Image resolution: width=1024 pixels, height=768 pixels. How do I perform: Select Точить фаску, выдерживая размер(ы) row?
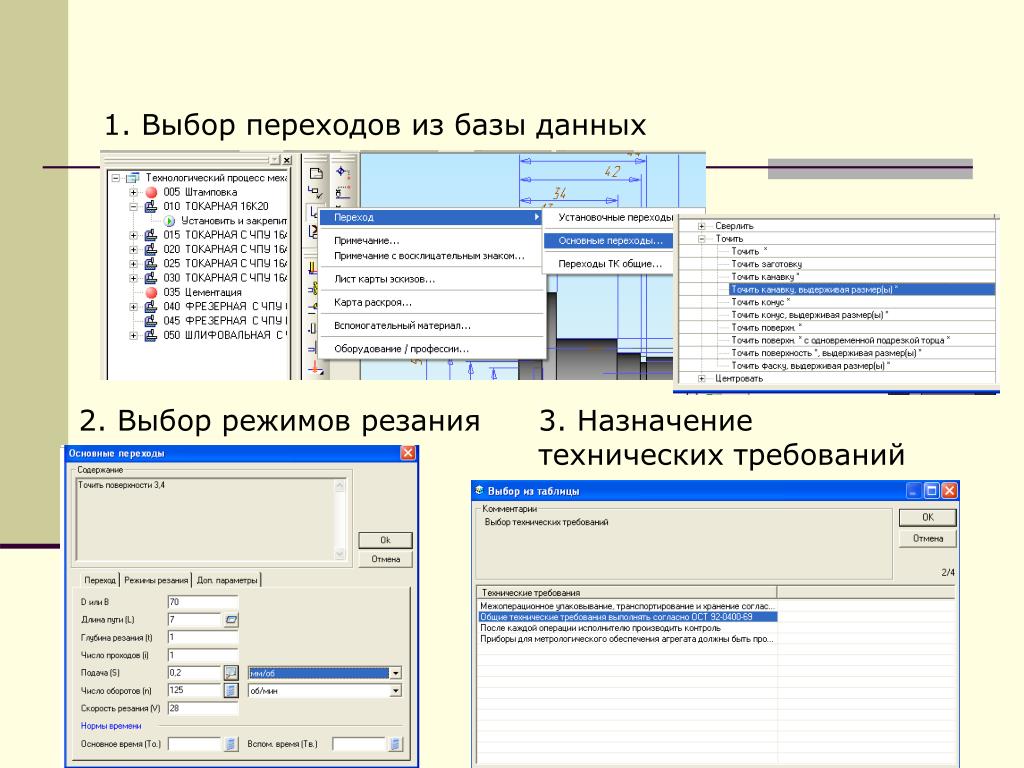tap(810, 366)
